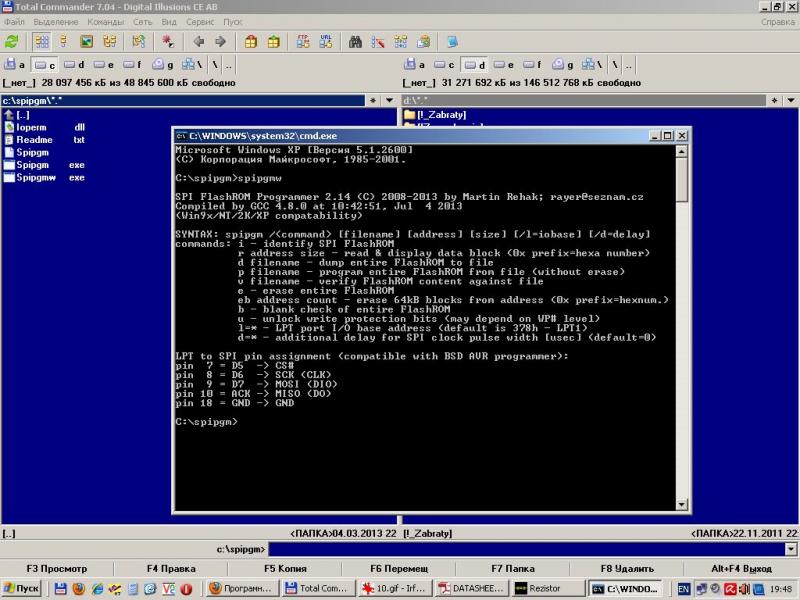Open the URL new FTP connection icon

point(326,41)
